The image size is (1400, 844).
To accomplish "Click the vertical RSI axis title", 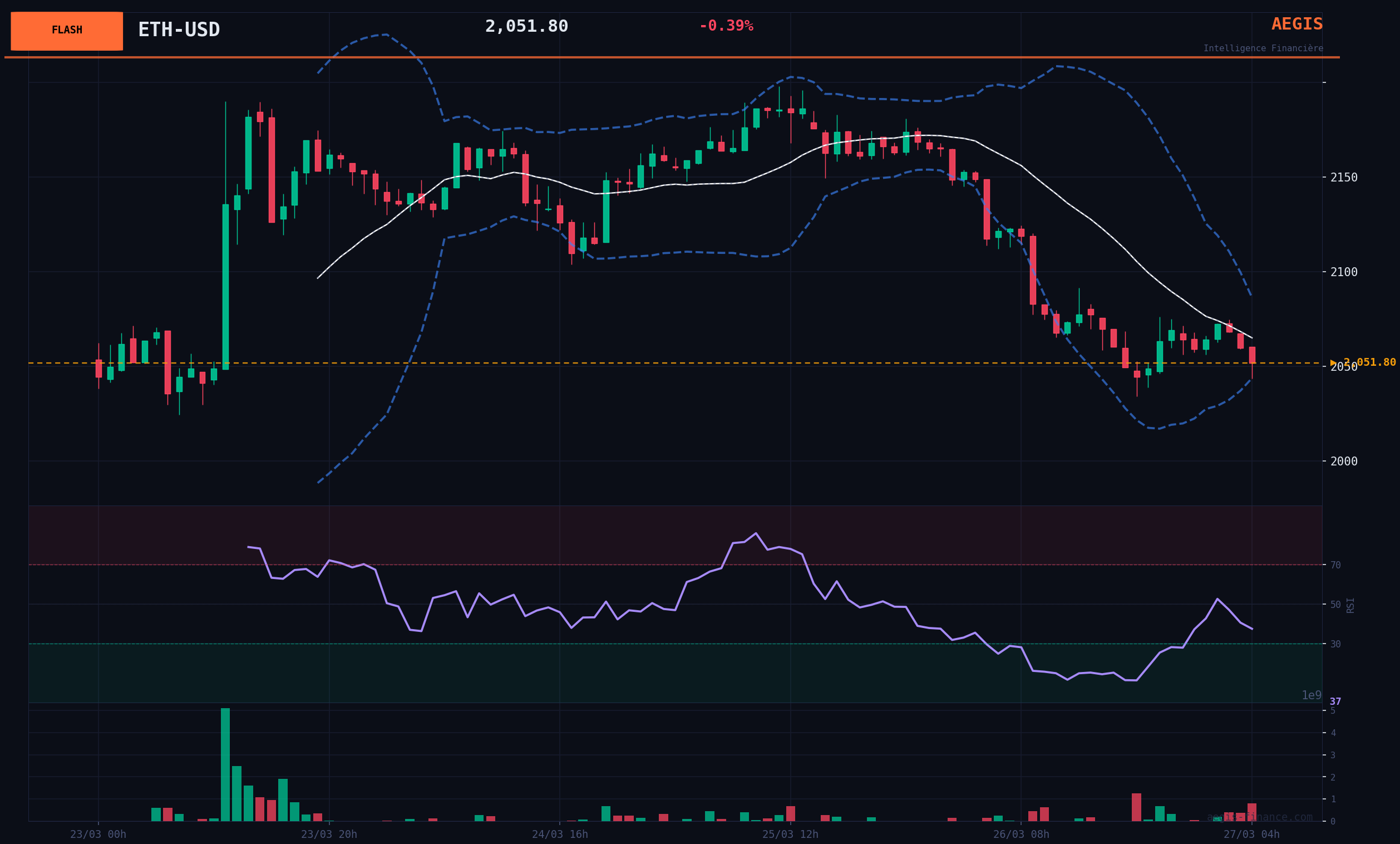I will point(1350,605).
